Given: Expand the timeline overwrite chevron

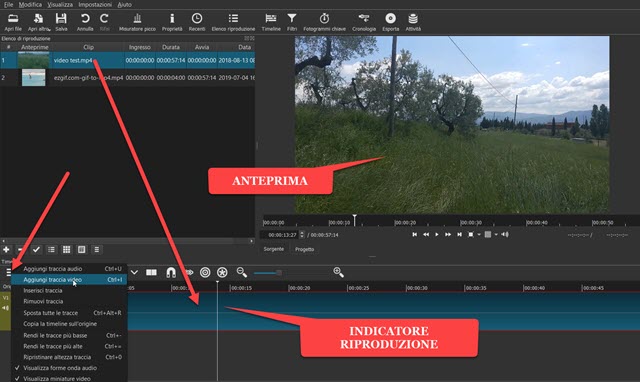Looking at the screenshot, I should pos(134,272).
